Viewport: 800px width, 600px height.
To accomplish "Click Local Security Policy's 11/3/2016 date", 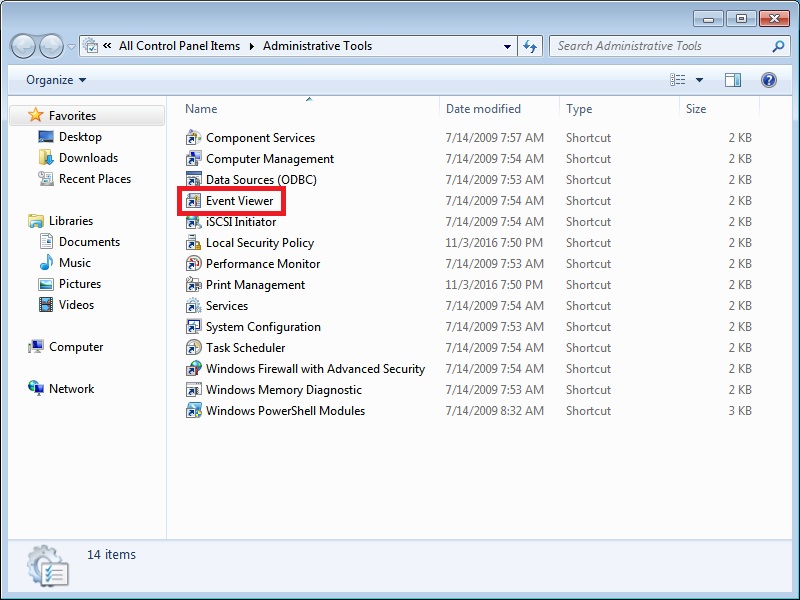I will (x=494, y=243).
